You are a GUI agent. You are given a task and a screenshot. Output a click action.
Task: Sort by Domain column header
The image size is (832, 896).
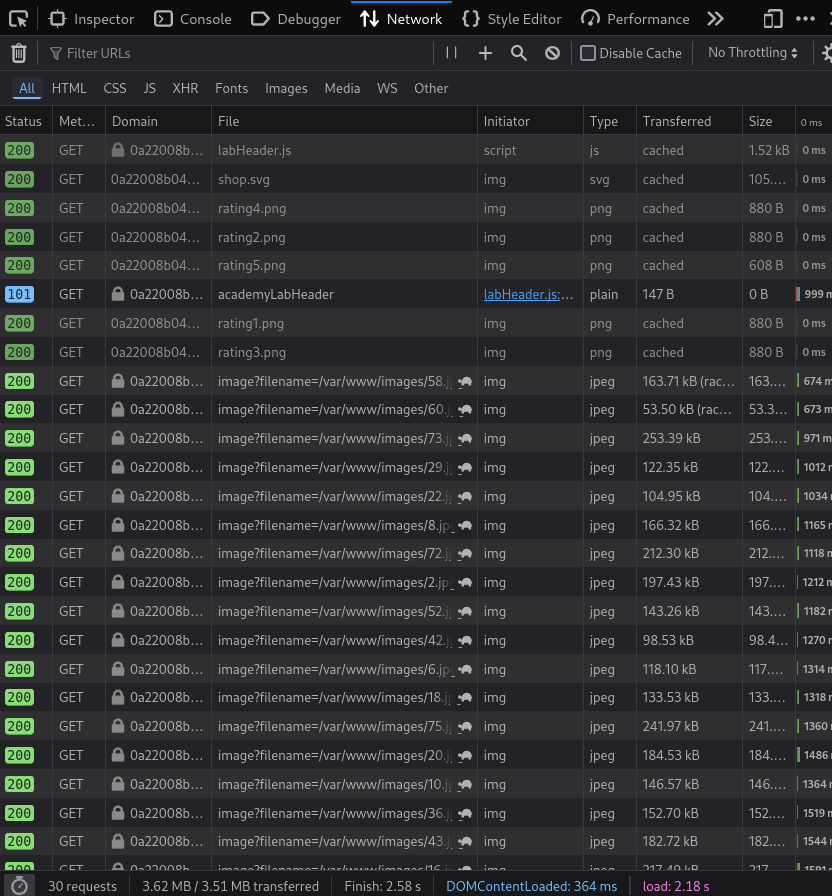click(158, 121)
